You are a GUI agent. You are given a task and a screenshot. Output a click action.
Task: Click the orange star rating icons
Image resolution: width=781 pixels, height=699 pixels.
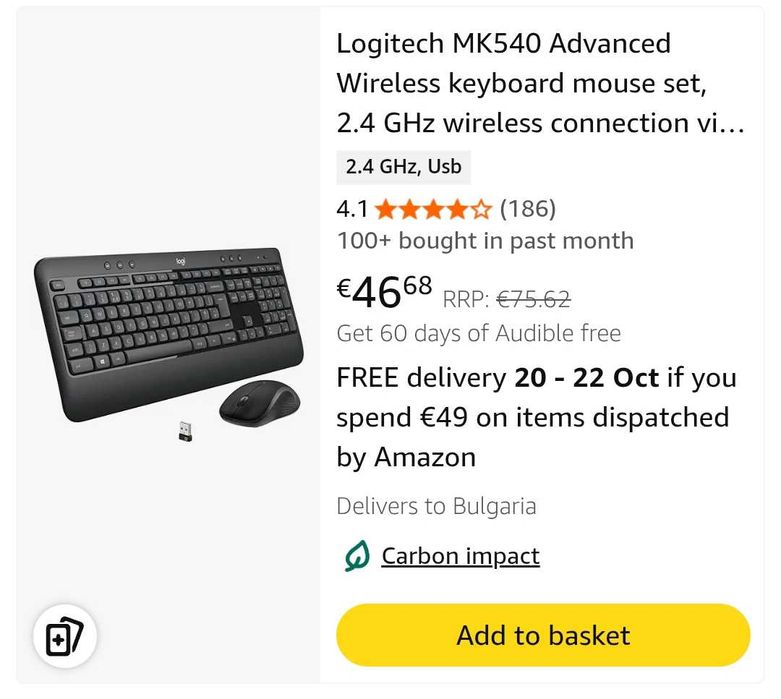[433, 209]
